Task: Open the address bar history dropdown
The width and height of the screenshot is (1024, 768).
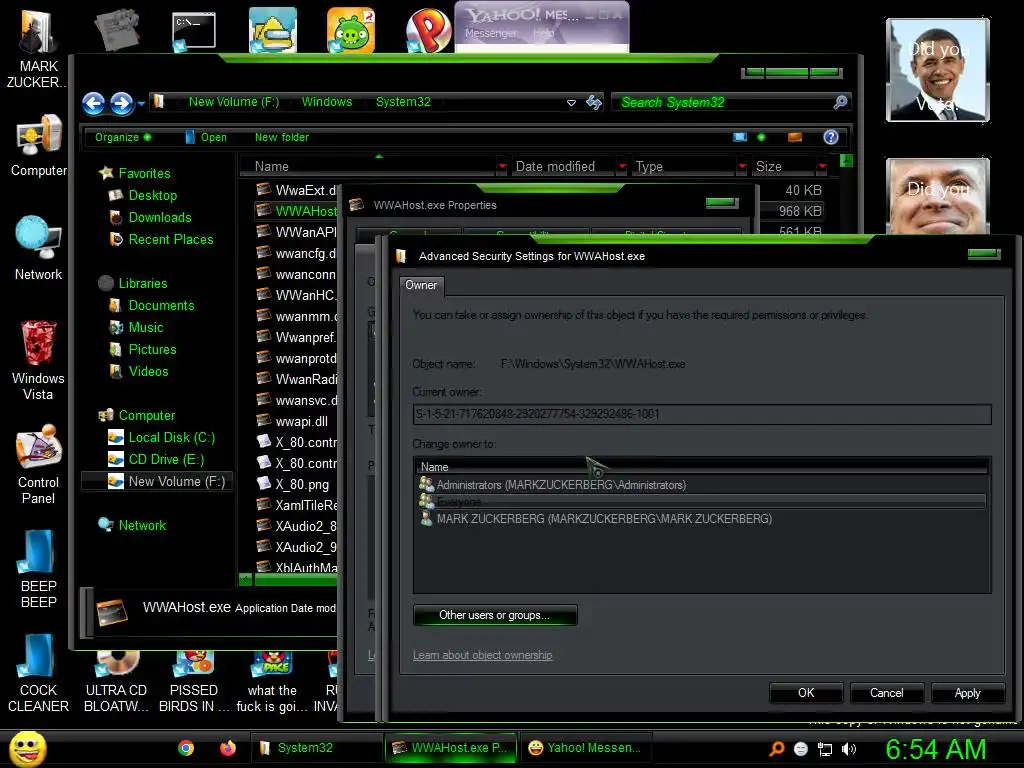Action: (x=571, y=103)
